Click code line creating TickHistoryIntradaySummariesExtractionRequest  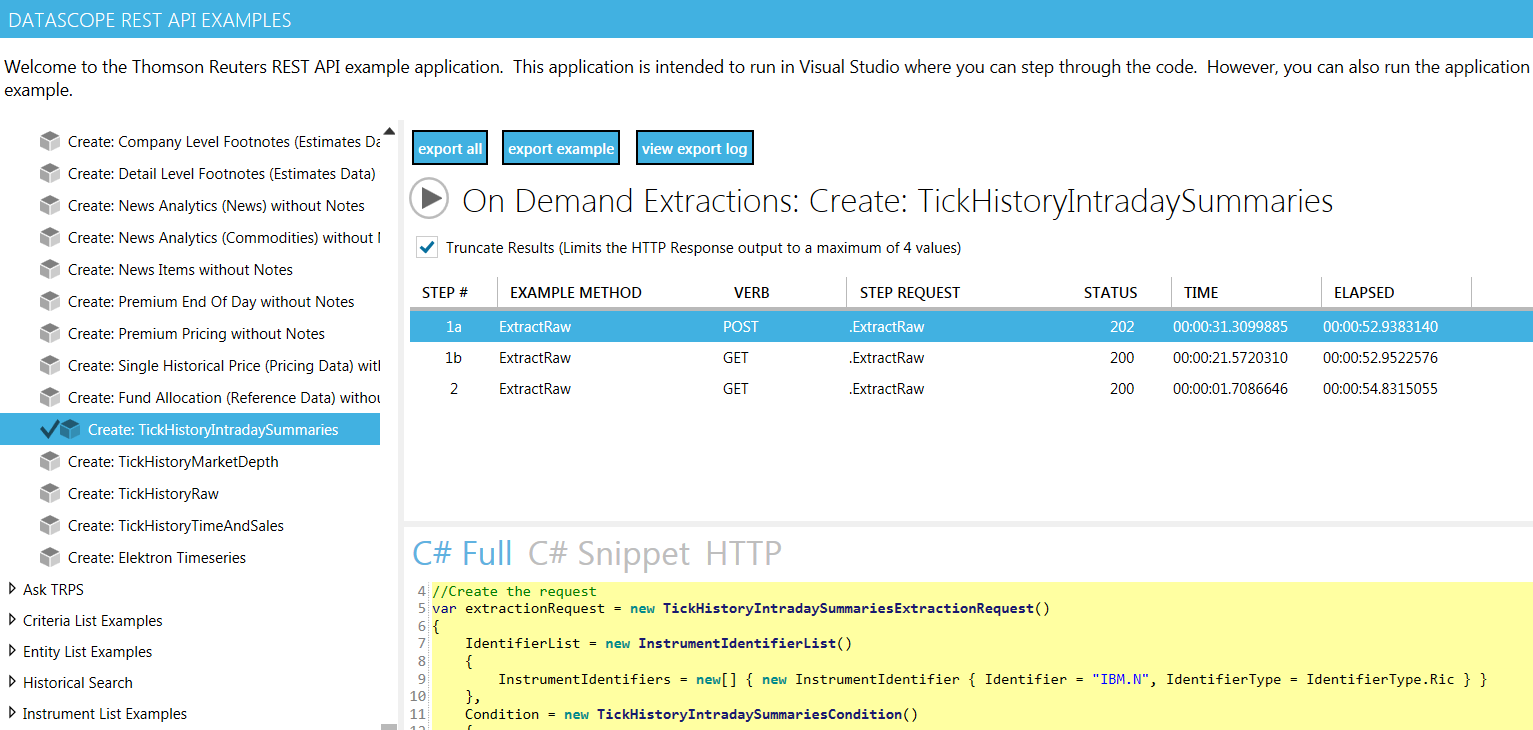tap(741, 608)
